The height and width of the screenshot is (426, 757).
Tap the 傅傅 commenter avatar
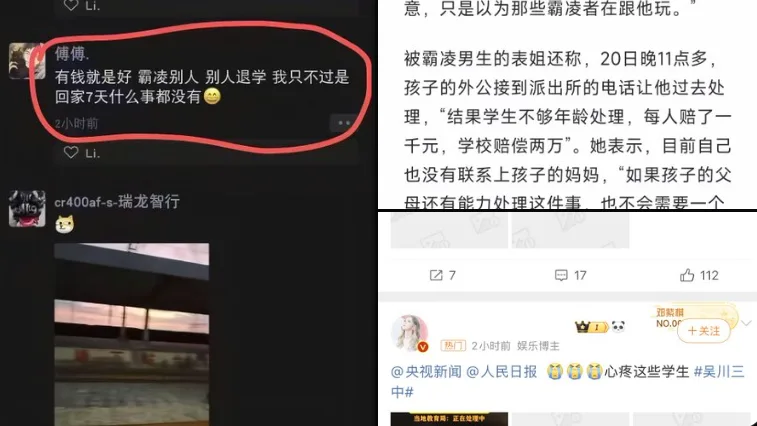coord(27,61)
